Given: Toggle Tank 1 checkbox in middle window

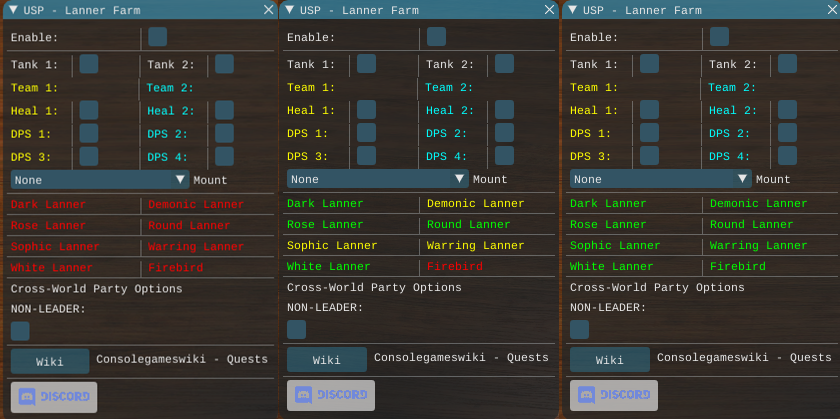Looking at the screenshot, I should click(x=366, y=64).
